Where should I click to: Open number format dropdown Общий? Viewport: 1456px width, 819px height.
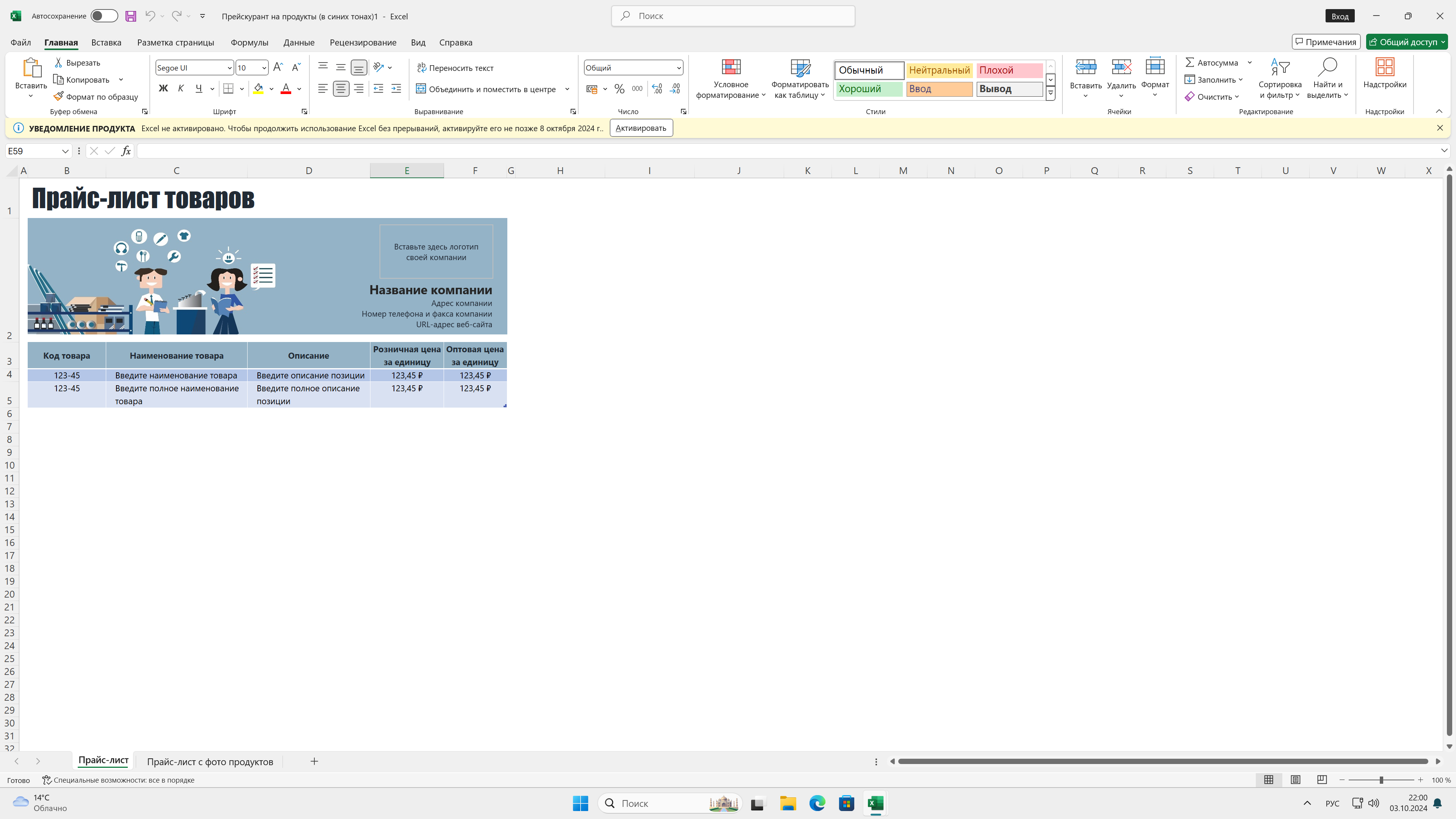tap(678, 68)
